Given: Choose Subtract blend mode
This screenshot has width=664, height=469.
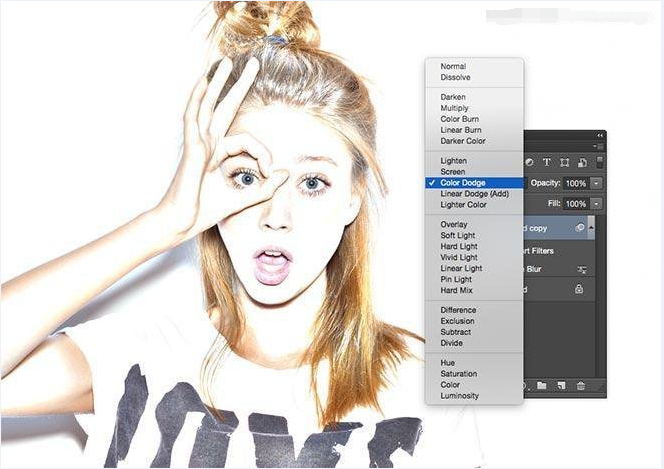Looking at the screenshot, I should 474,332.
